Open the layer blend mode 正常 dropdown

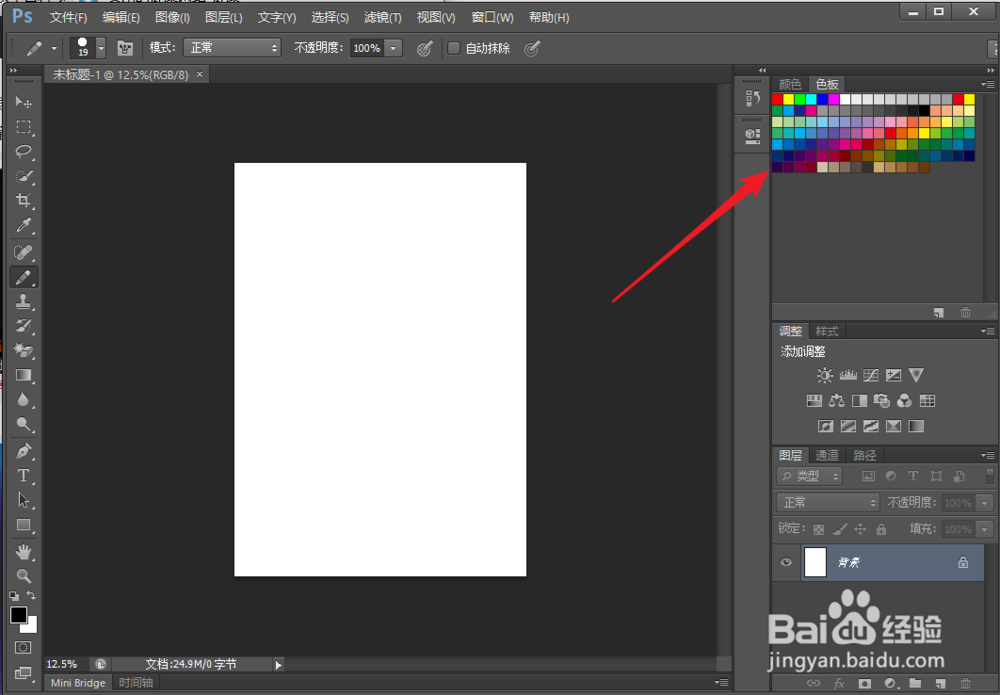[828, 502]
